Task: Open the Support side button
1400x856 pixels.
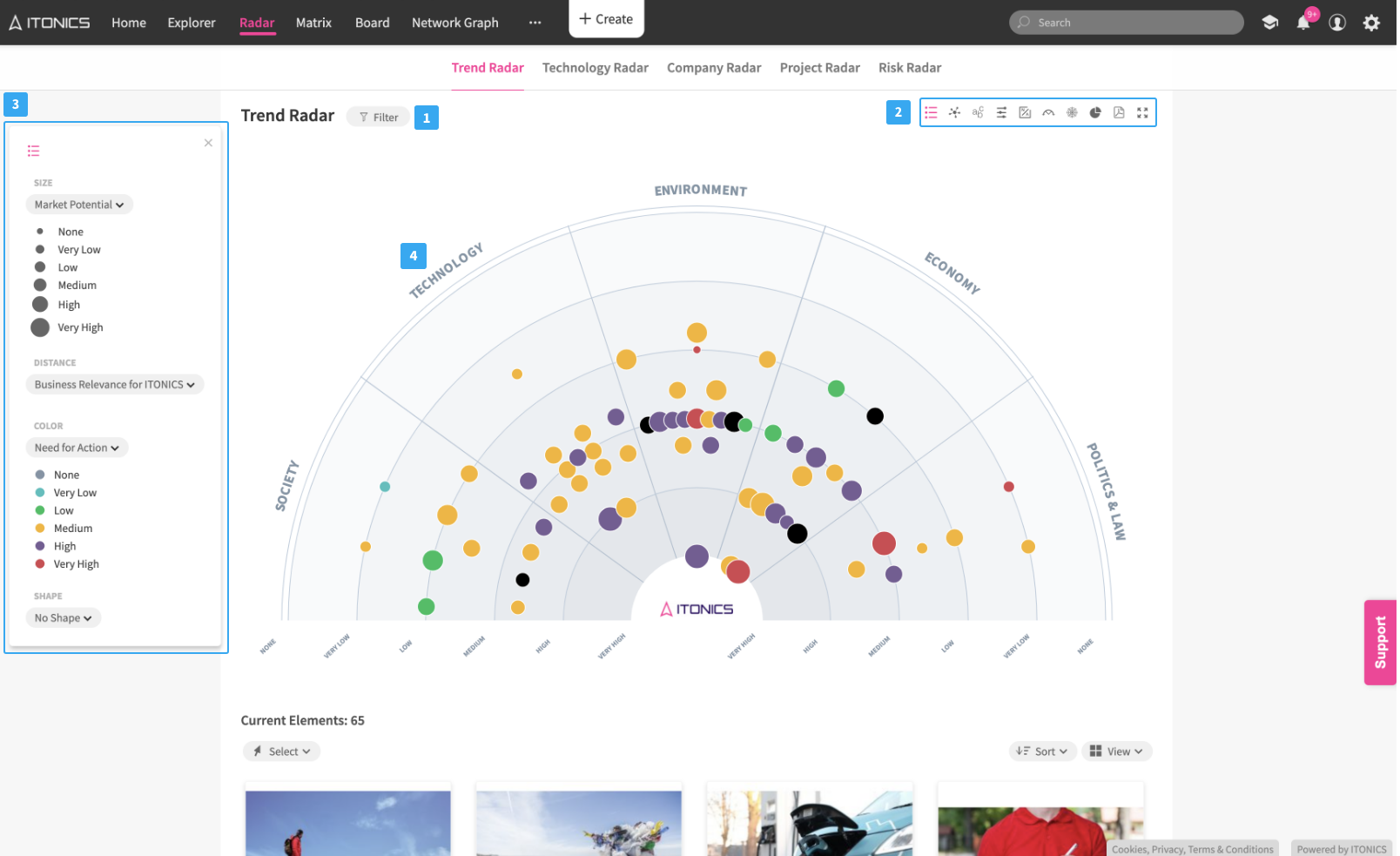Action: coord(1381,643)
